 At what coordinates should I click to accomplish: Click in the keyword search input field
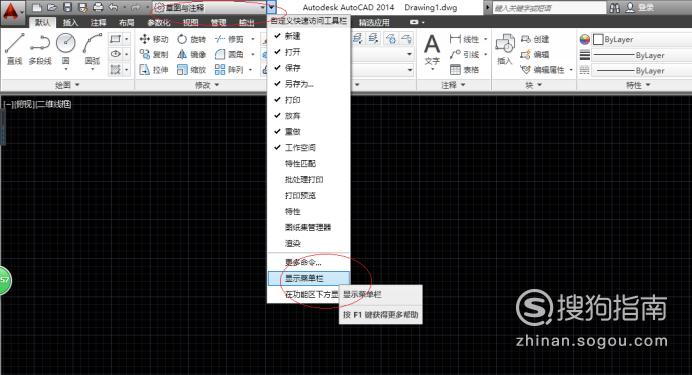click(549, 8)
